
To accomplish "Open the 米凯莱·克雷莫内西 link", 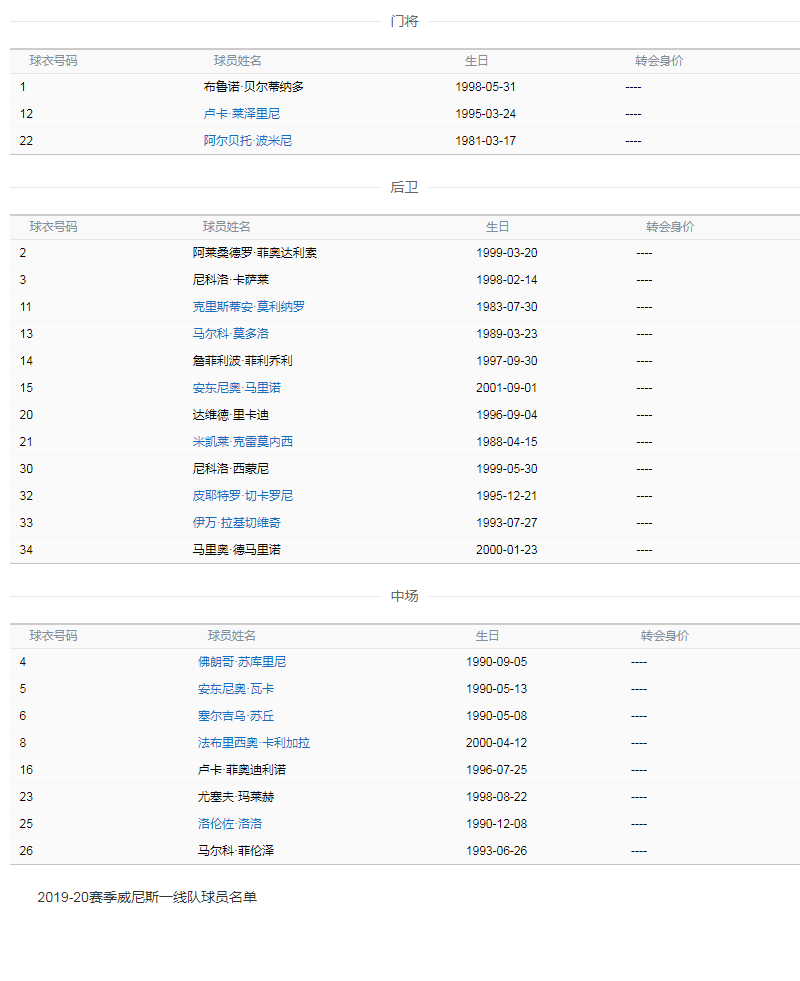I will tap(242, 442).
